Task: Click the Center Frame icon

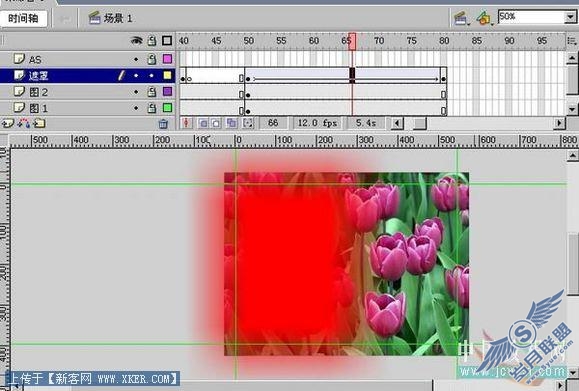Action: (186, 123)
